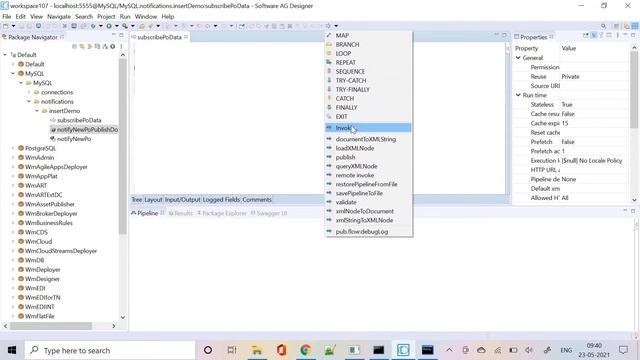This screenshot has width=640, height=360.
Task: Click the toolbar search magnifier icon
Action: click(x=604, y=26)
